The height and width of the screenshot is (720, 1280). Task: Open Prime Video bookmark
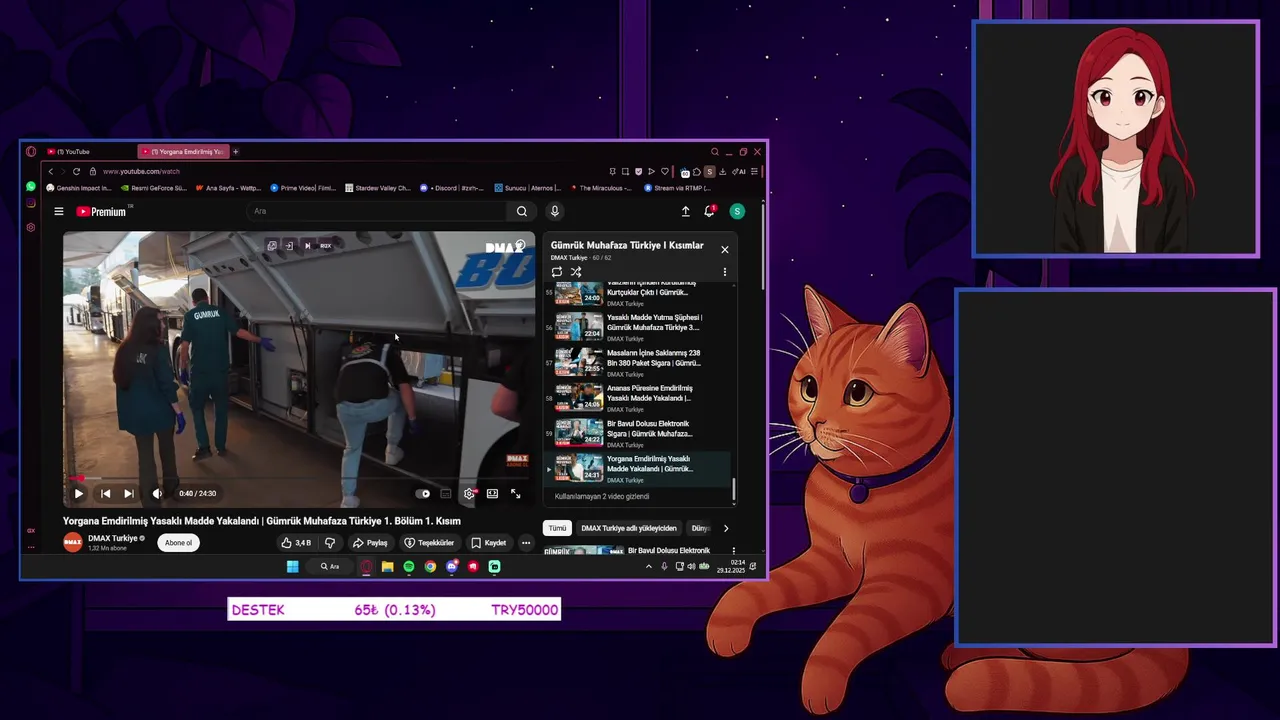pos(304,188)
